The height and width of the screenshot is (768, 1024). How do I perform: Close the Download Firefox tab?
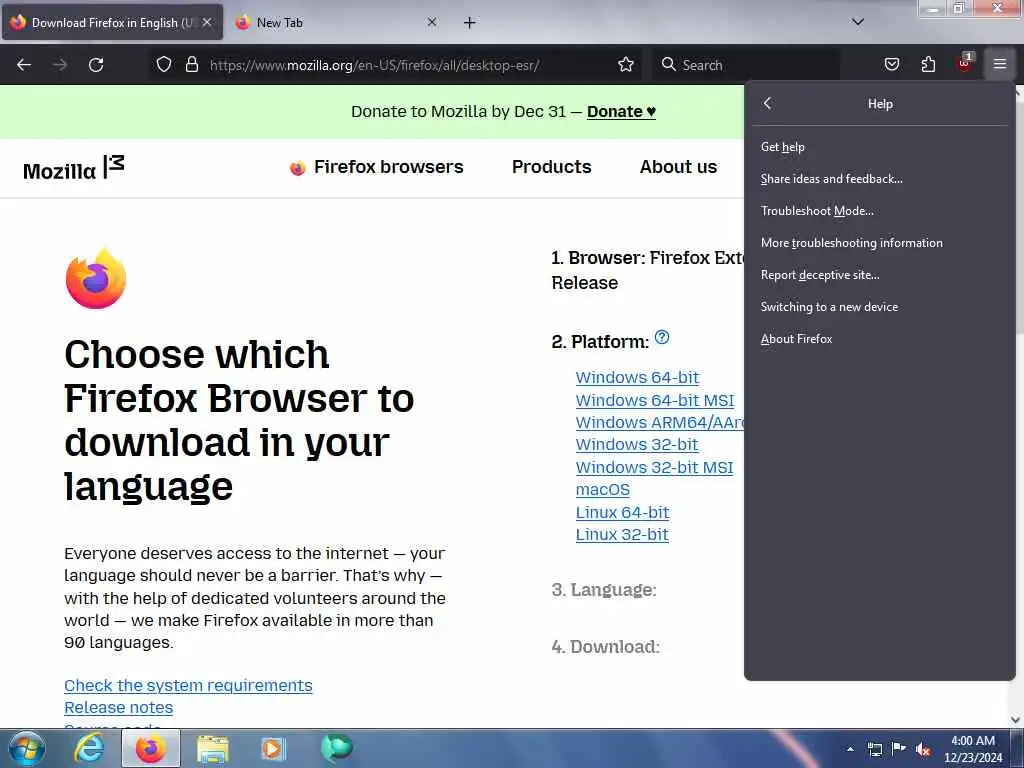207,22
